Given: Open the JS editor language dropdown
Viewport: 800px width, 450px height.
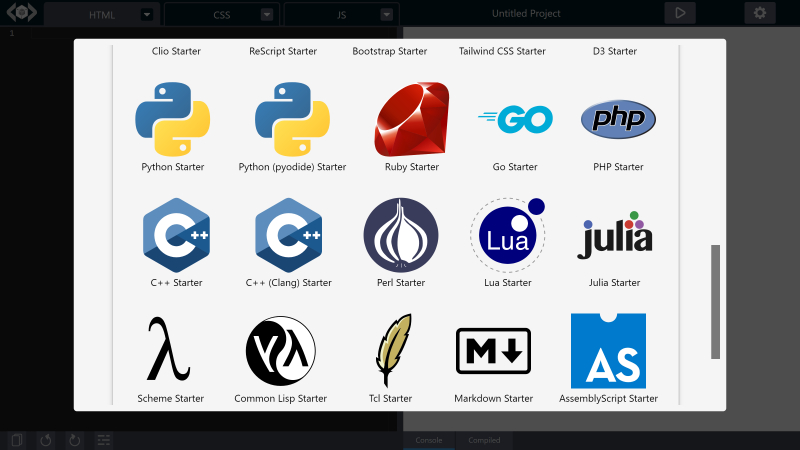Looking at the screenshot, I should (386, 15).
